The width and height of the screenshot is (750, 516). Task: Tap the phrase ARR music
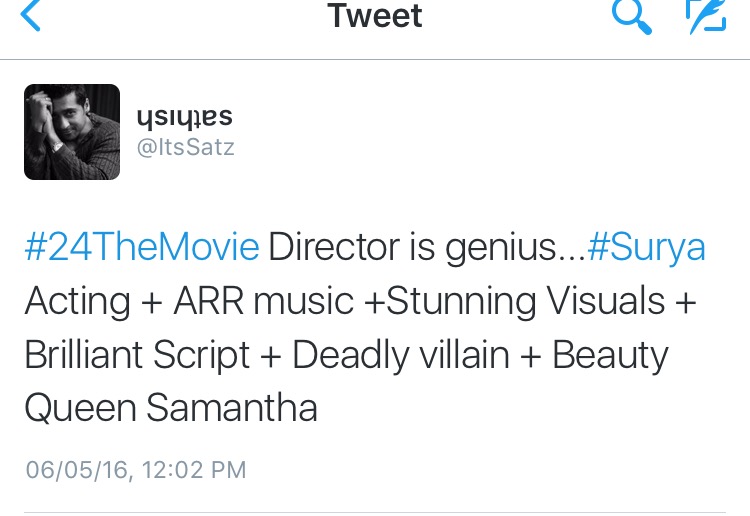(x=264, y=301)
